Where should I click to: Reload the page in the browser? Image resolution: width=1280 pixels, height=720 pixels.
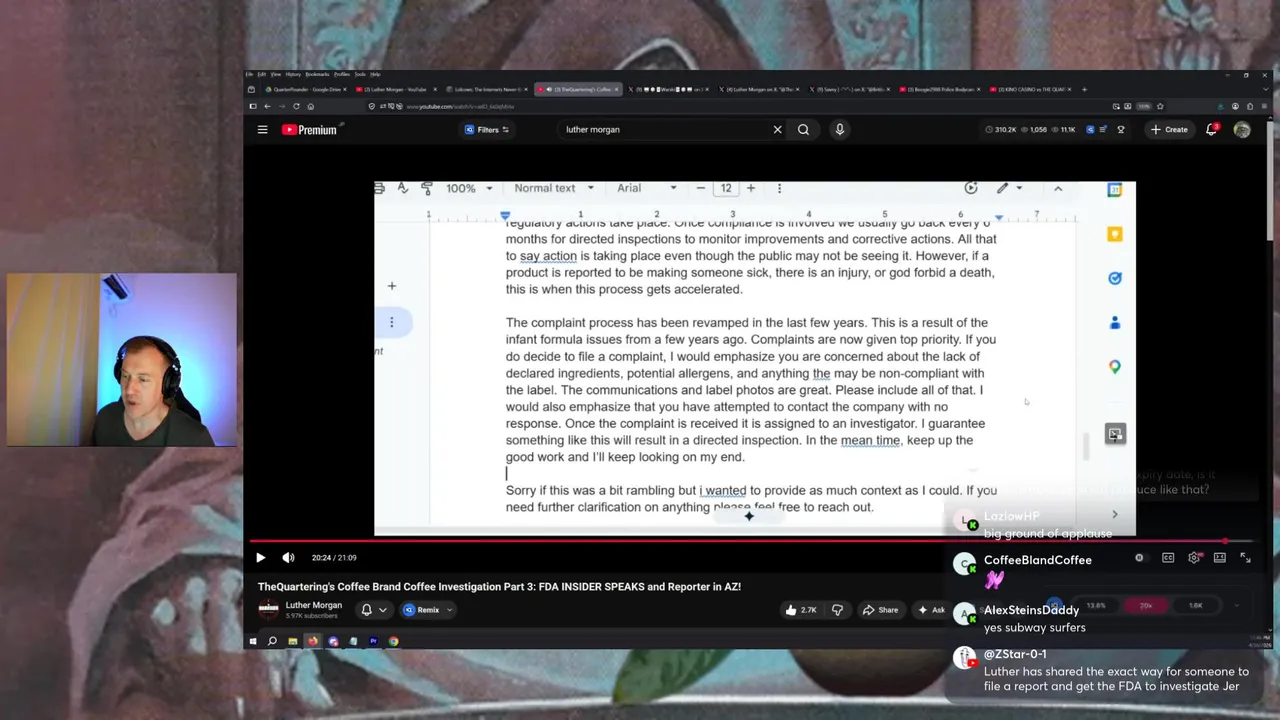click(296, 106)
